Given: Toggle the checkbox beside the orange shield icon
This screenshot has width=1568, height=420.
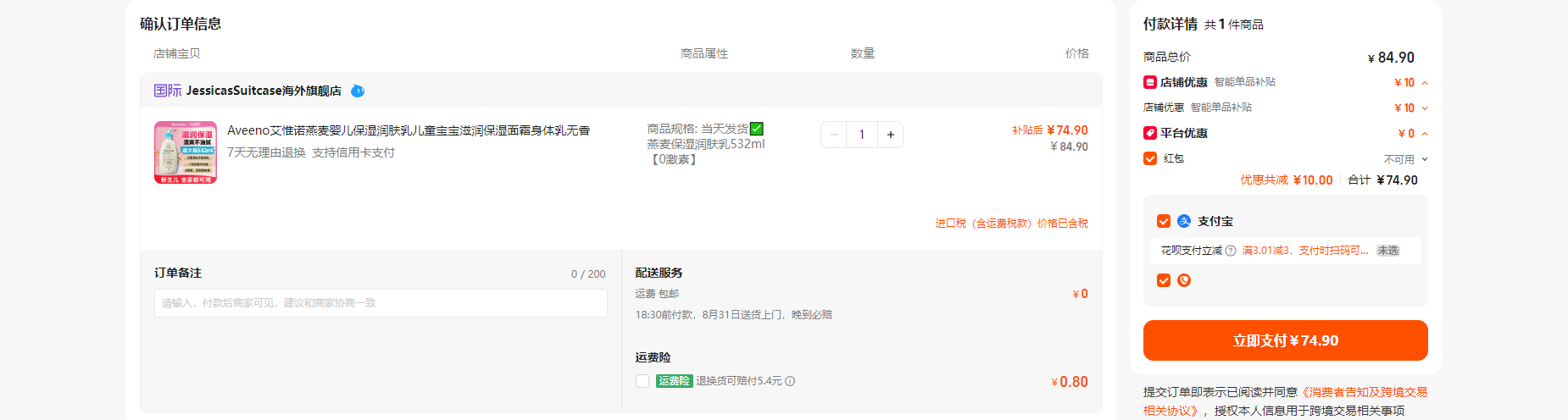Looking at the screenshot, I should [1164, 280].
